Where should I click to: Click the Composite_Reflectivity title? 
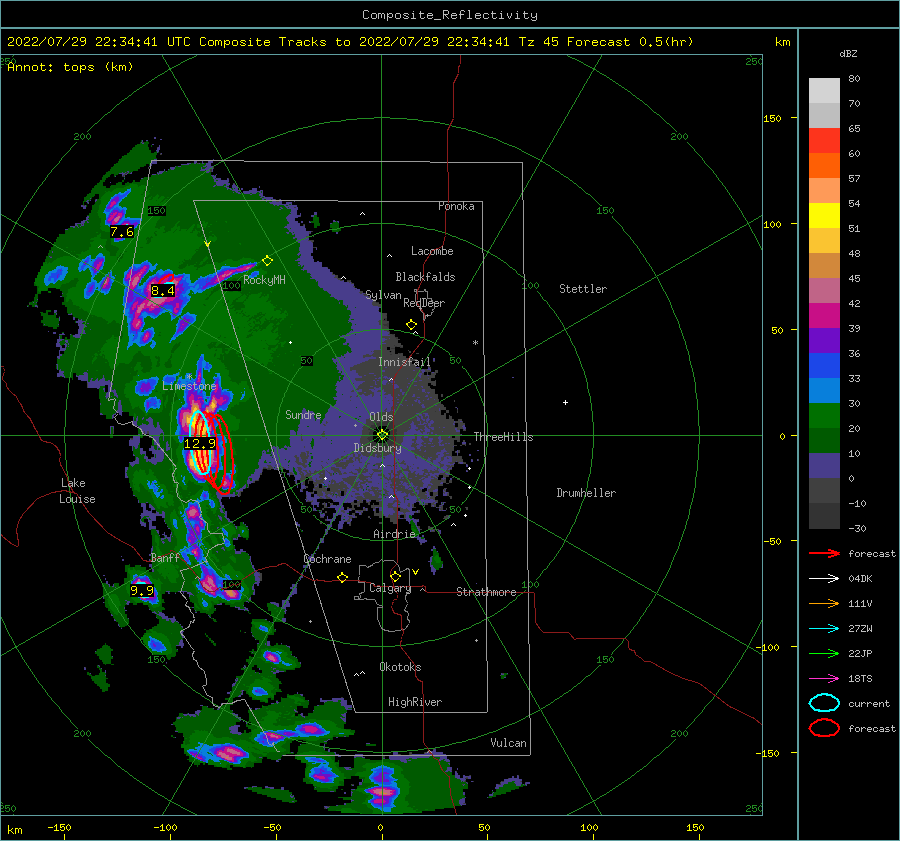point(450,15)
